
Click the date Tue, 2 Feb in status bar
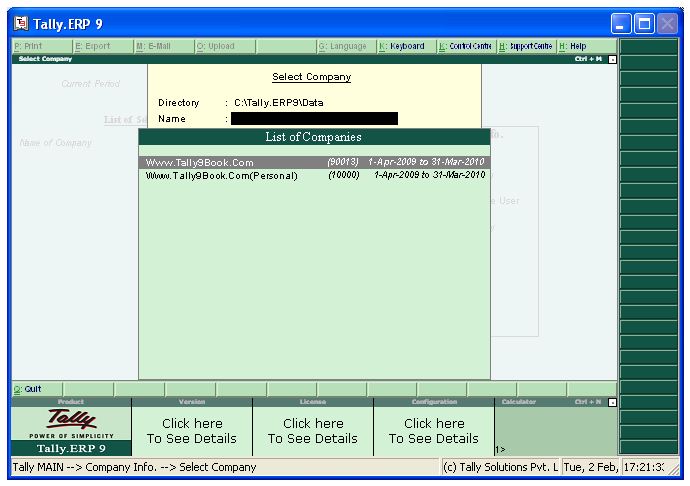click(x=591, y=467)
